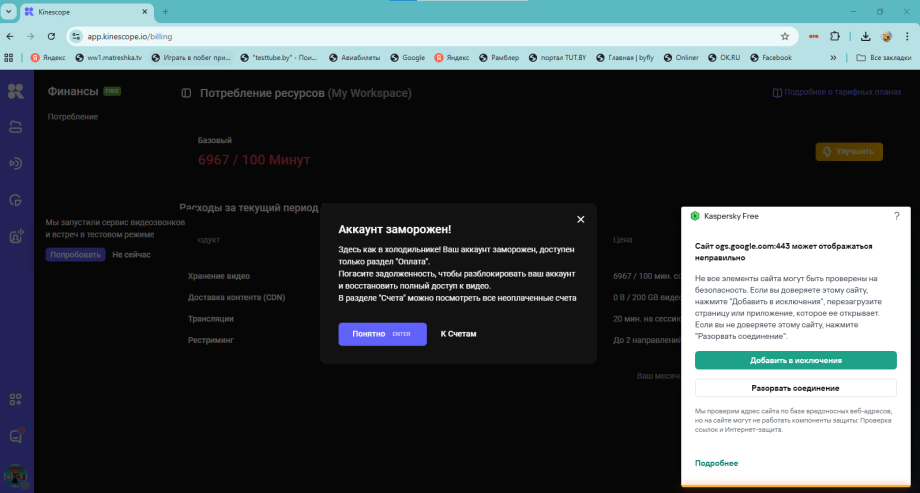Click the Понятно button in the dialog
This screenshot has width=920, height=493.
(382, 334)
